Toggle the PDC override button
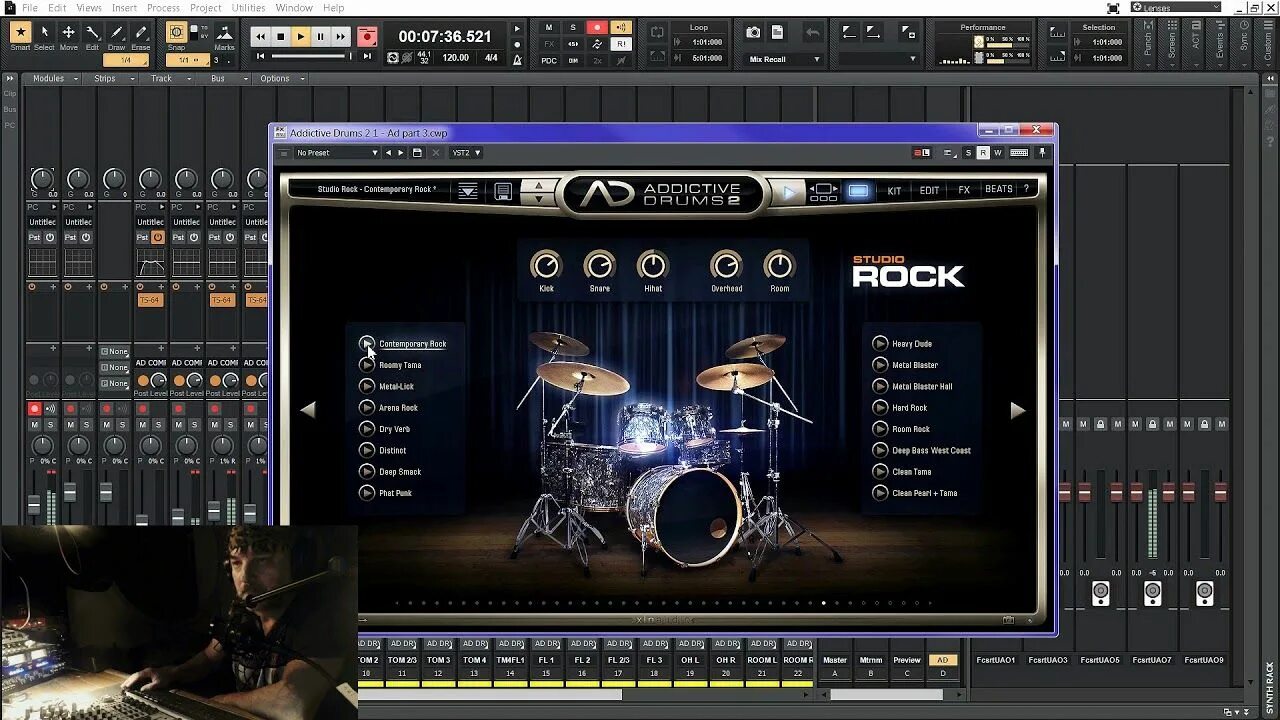1280x720 pixels. [x=549, y=60]
